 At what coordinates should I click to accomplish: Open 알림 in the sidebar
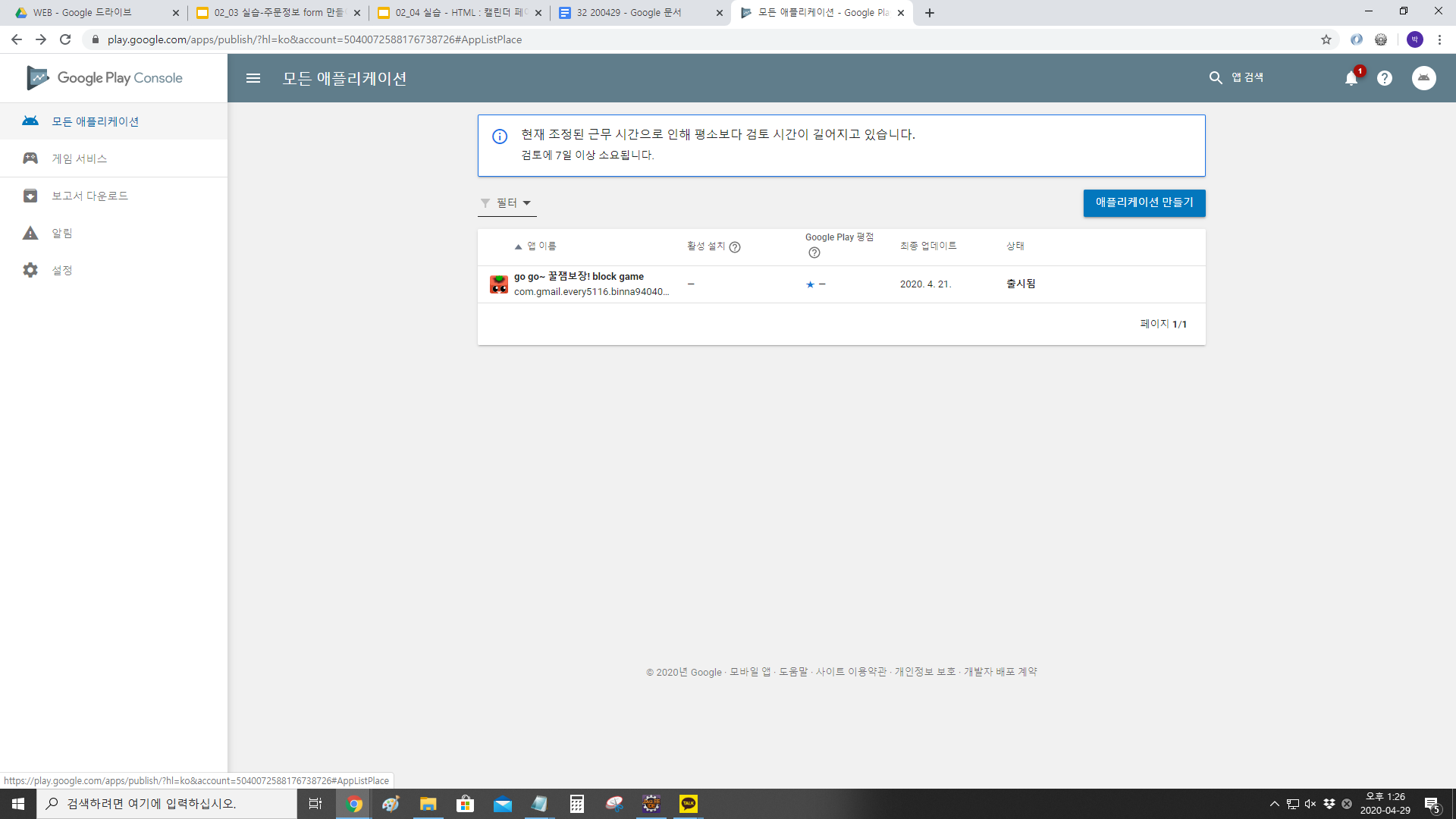tap(114, 233)
